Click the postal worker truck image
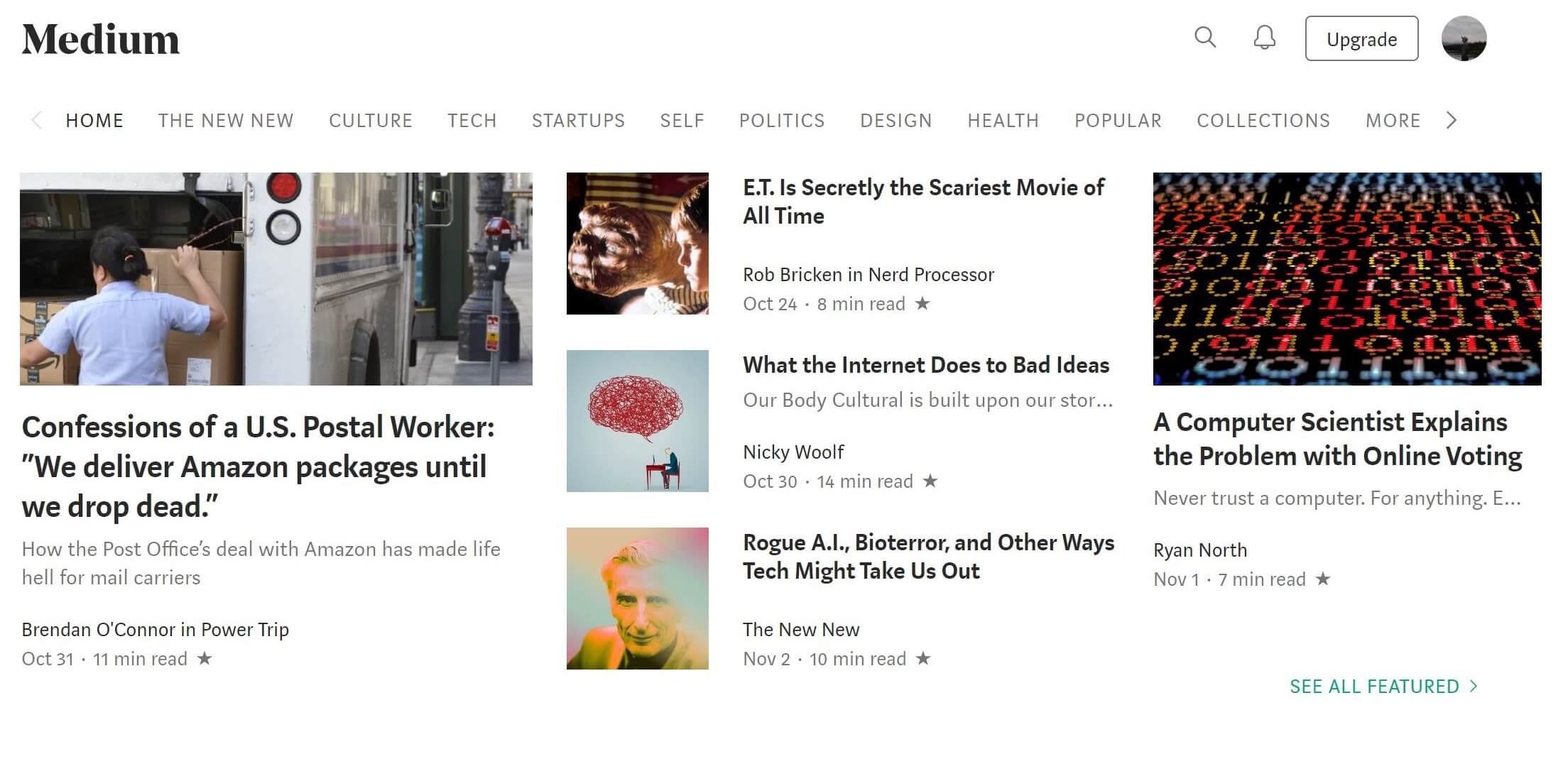1568x764 pixels. 276,279
